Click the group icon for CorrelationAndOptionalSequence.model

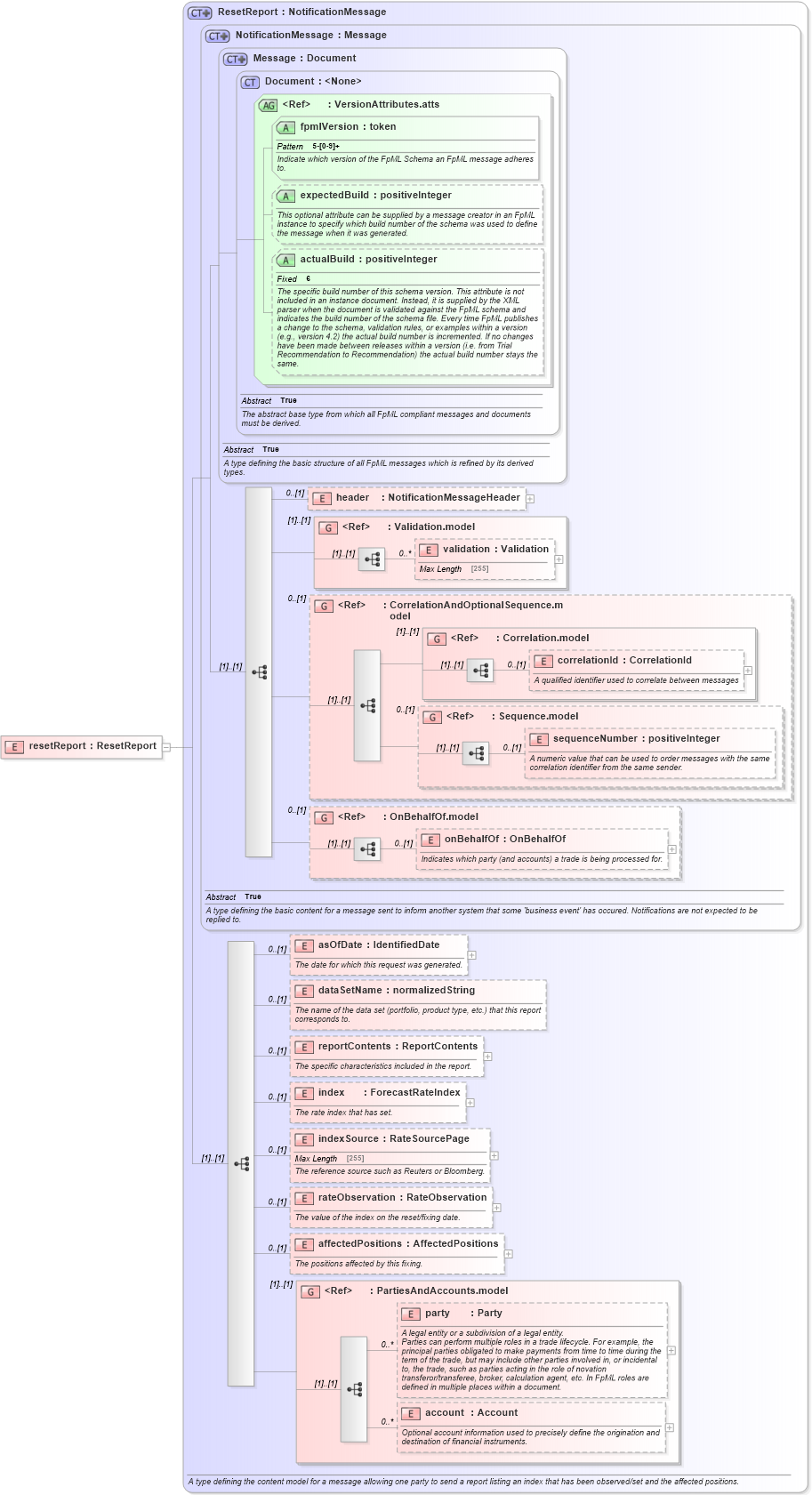[324, 606]
